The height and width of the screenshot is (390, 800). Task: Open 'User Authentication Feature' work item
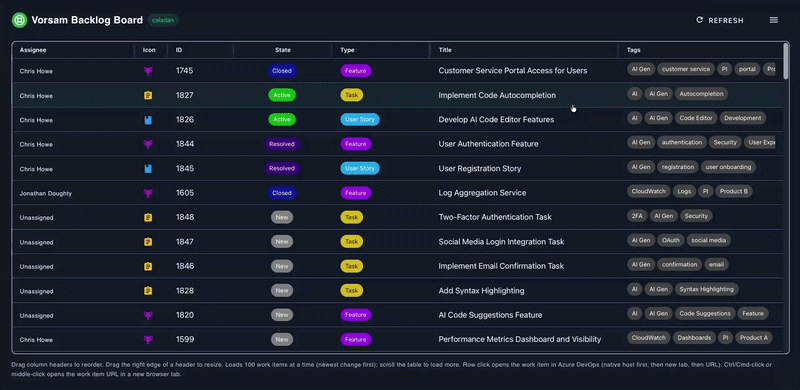click(488, 144)
